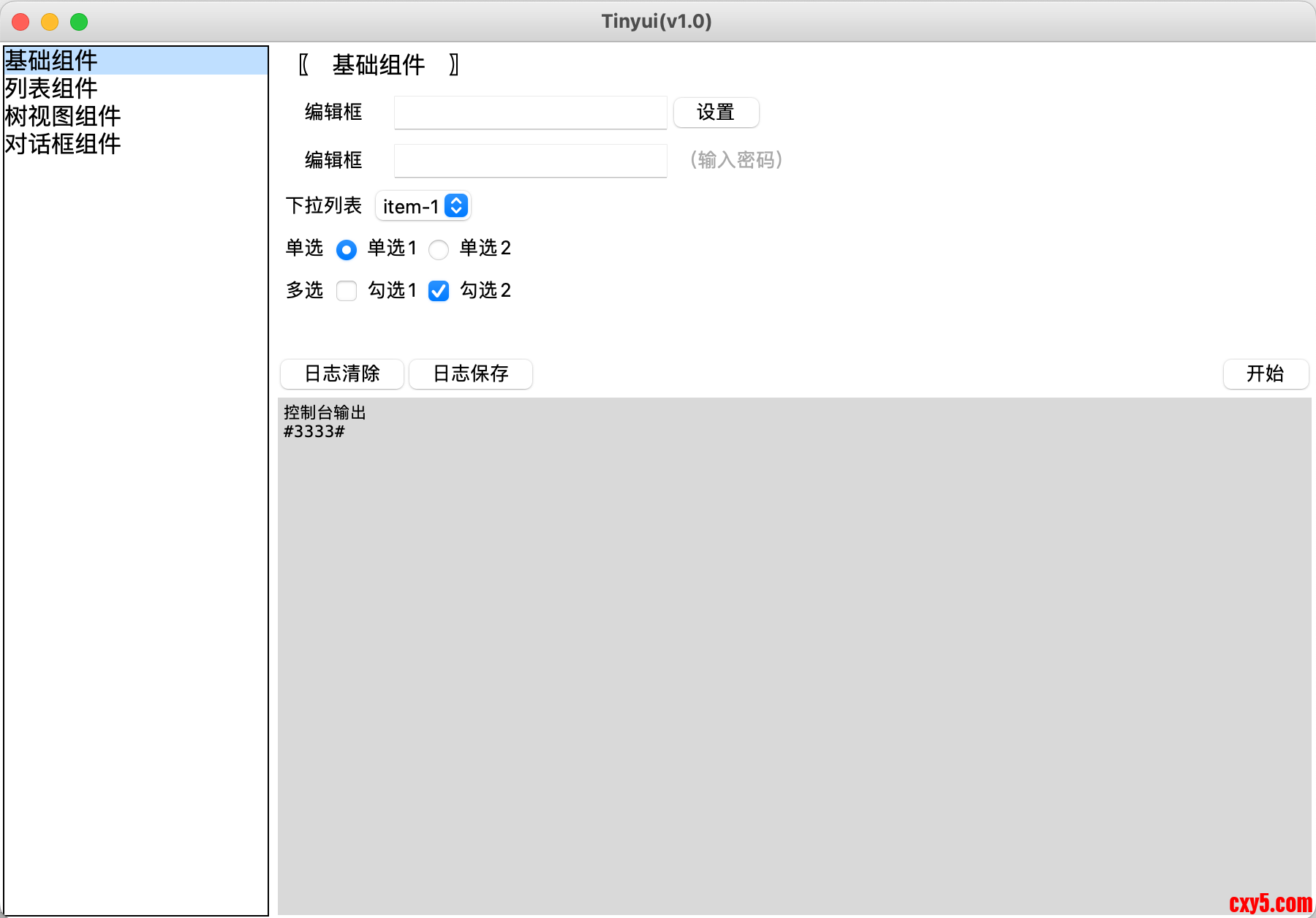Switch to 树视图组件 in the sidebar

coord(63,116)
